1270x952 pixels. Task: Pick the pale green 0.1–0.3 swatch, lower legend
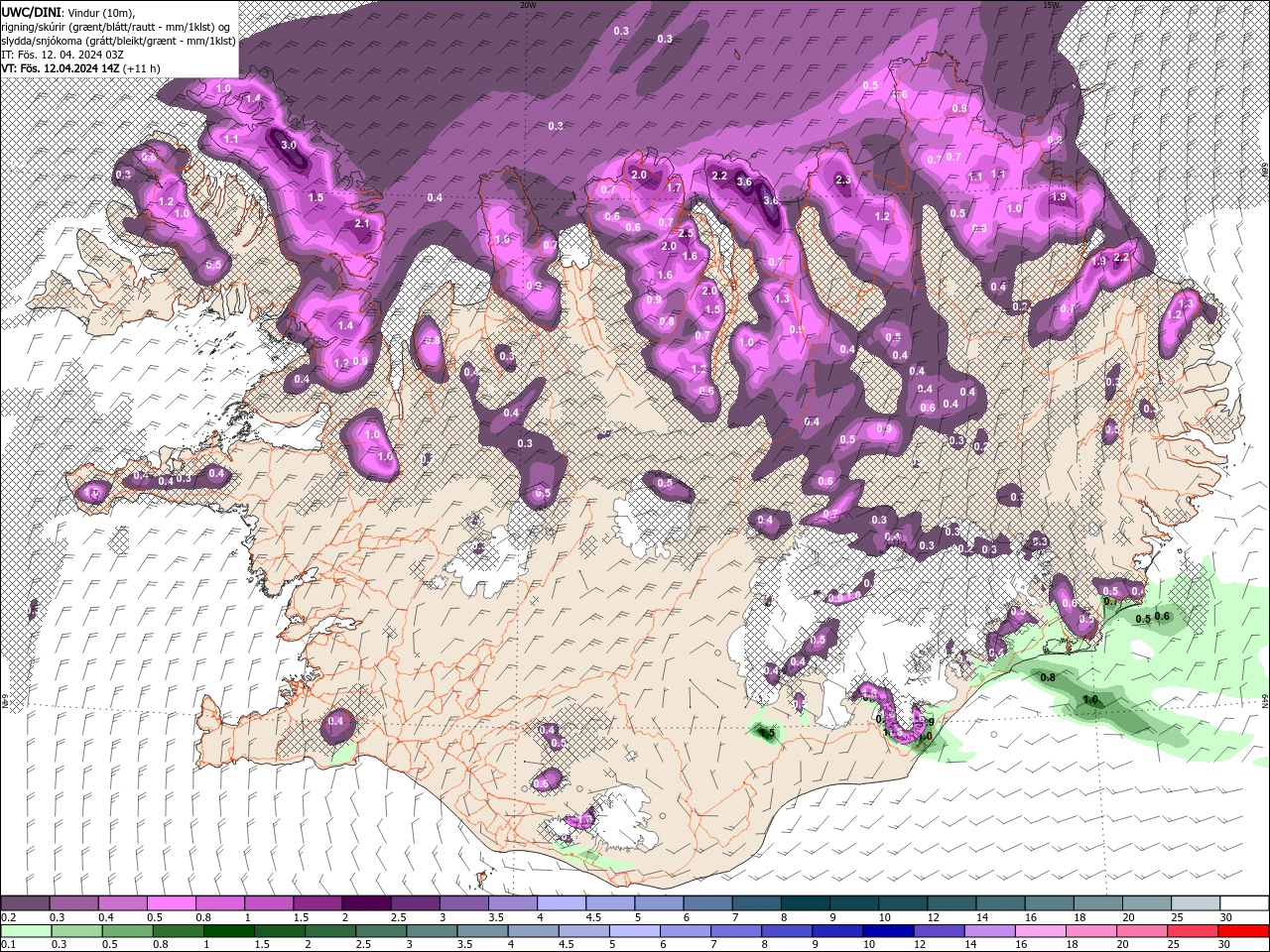(x=26, y=931)
